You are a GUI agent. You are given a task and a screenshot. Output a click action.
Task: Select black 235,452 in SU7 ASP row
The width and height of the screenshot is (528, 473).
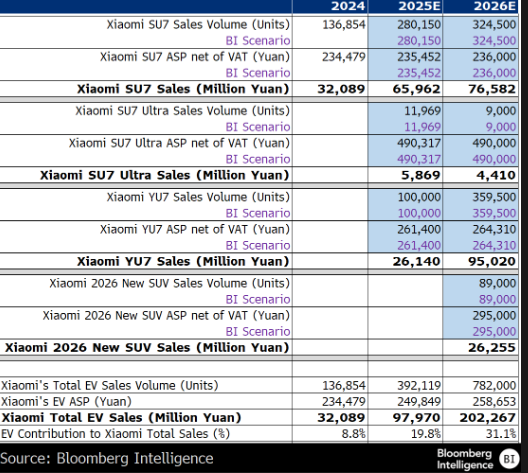tap(419, 57)
